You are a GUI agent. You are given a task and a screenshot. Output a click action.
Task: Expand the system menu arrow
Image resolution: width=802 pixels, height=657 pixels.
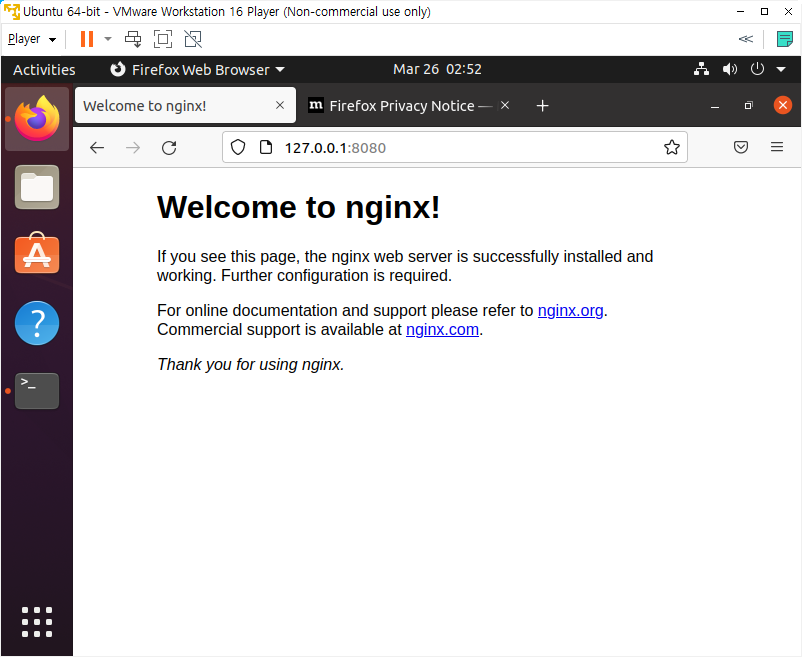(x=781, y=70)
